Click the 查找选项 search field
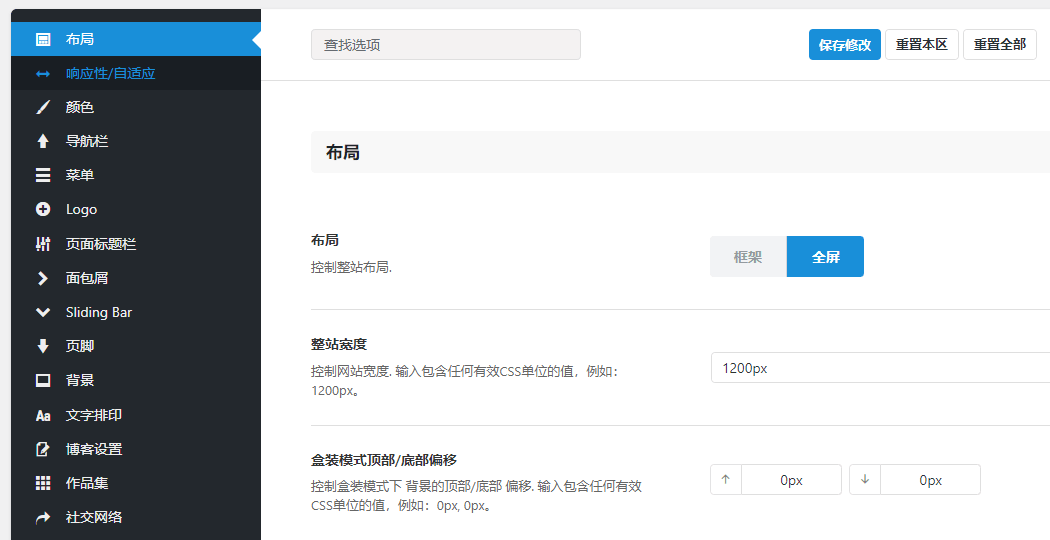 click(445, 45)
